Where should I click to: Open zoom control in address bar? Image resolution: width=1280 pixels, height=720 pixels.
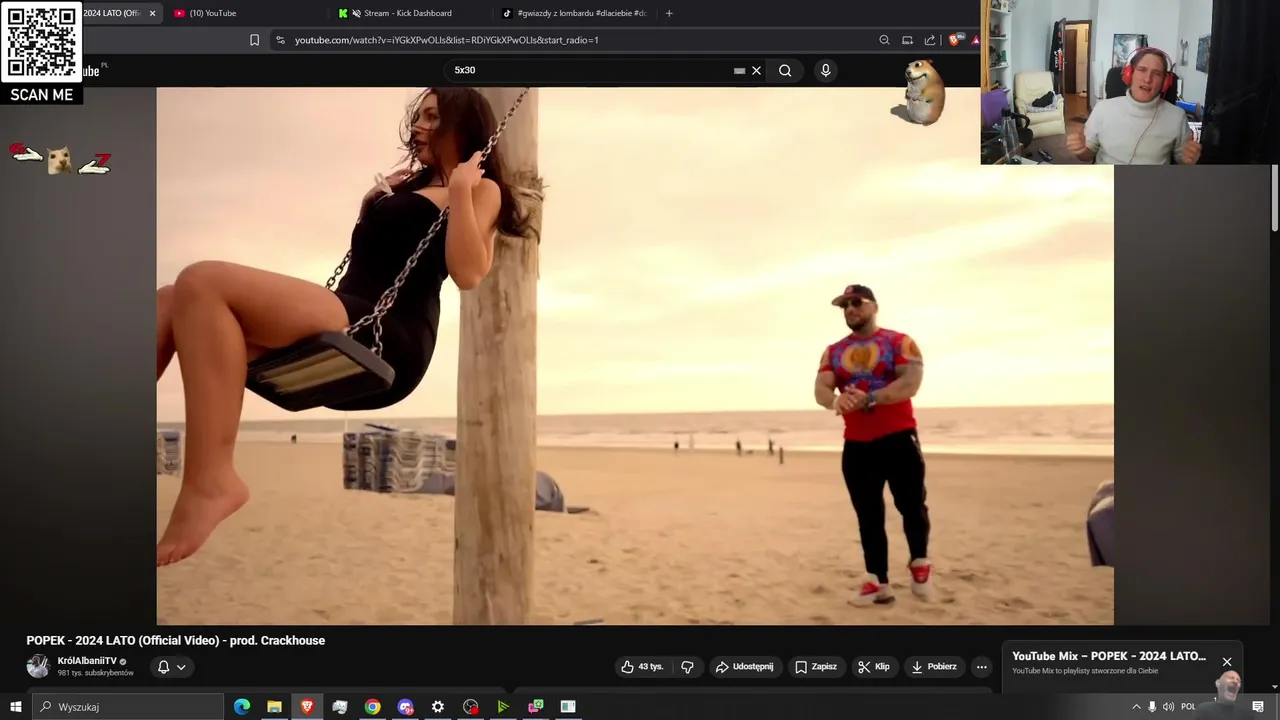[x=884, y=40]
